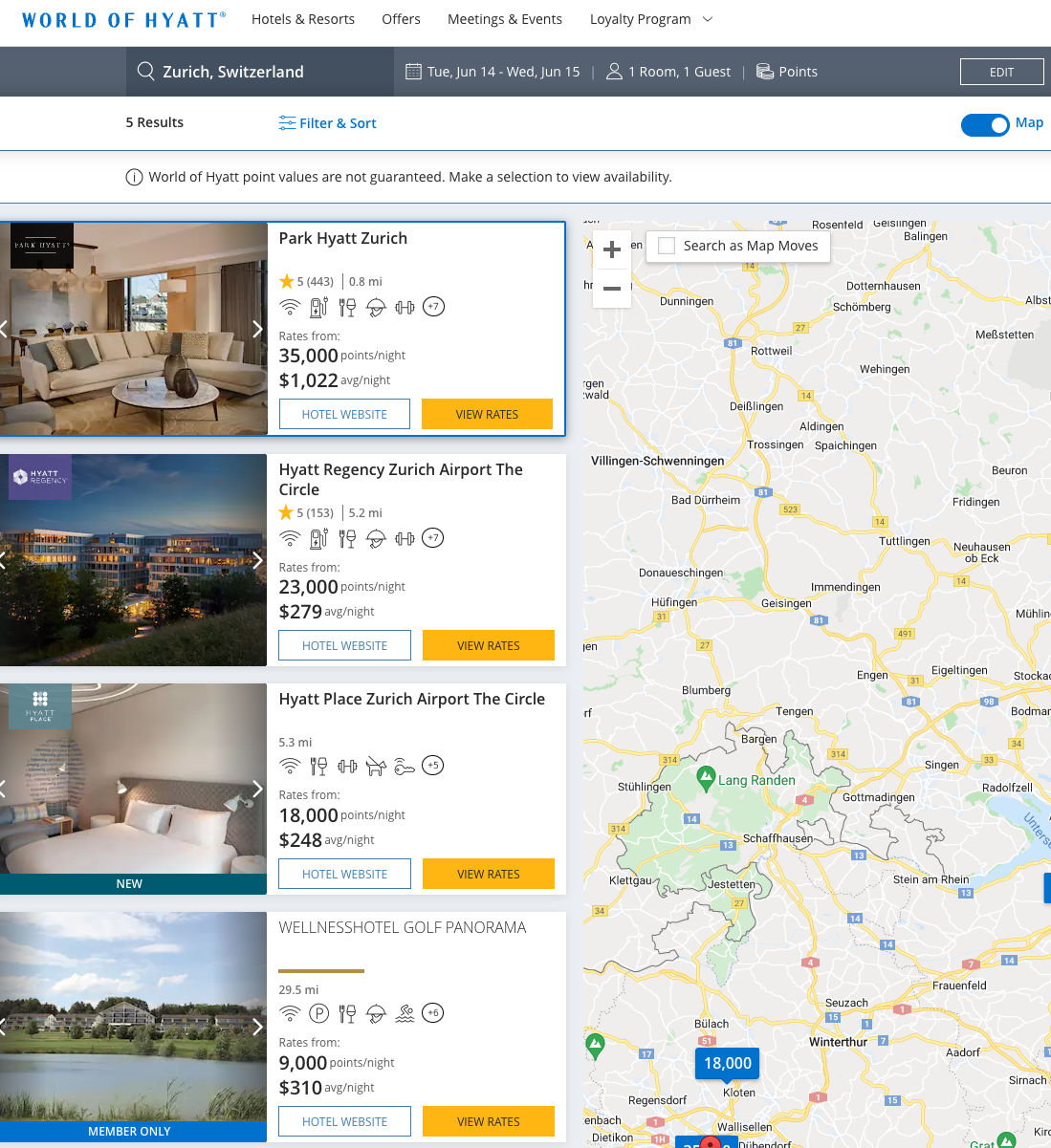This screenshot has height=1148, width=1051.
Task: Expand Hyatt Place +5 amenities
Action: [x=433, y=766]
